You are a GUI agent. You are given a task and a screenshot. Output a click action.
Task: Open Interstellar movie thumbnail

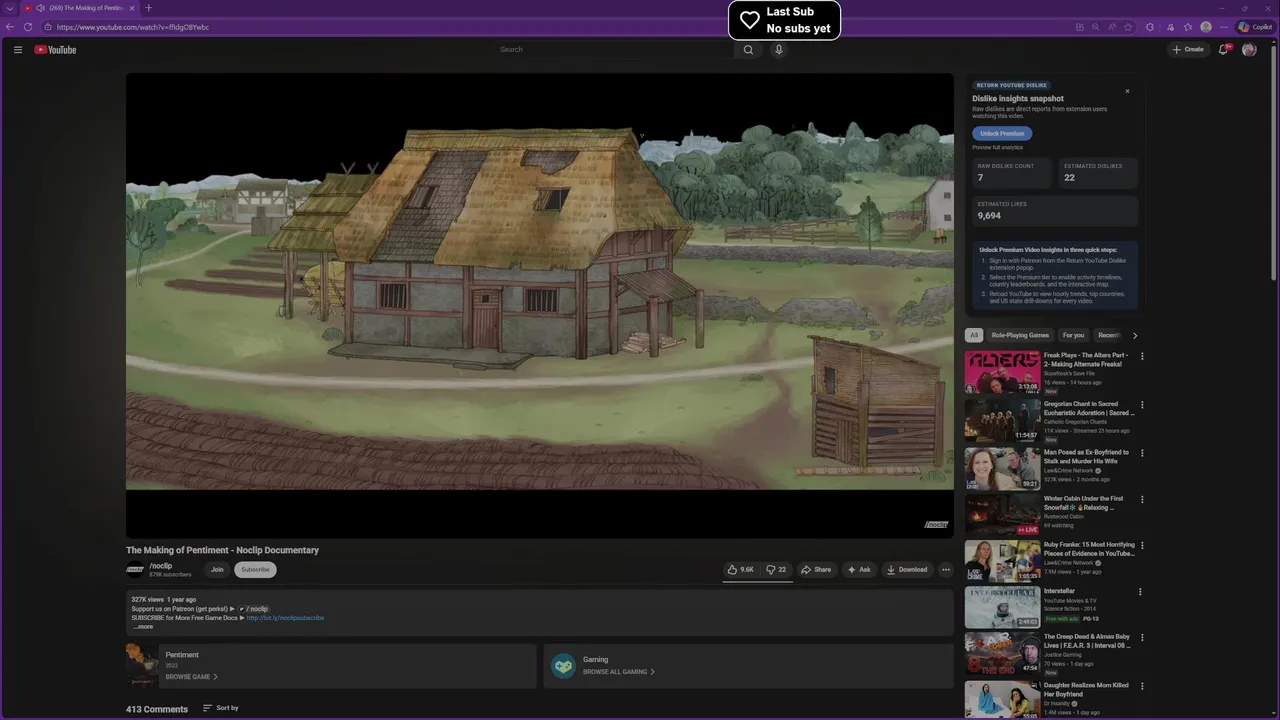point(1002,607)
